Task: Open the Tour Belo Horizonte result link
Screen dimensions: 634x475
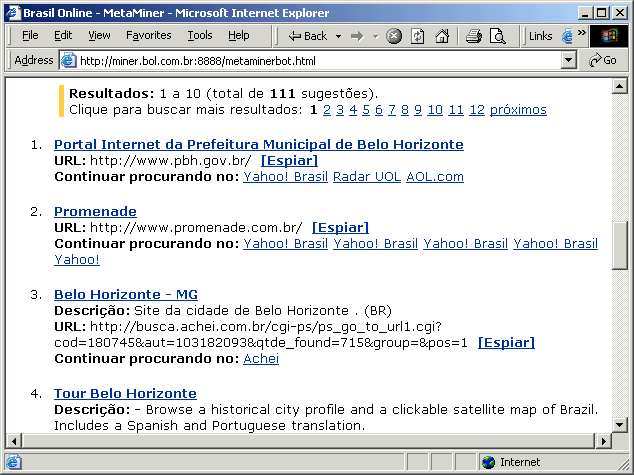Action: pos(125,394)
